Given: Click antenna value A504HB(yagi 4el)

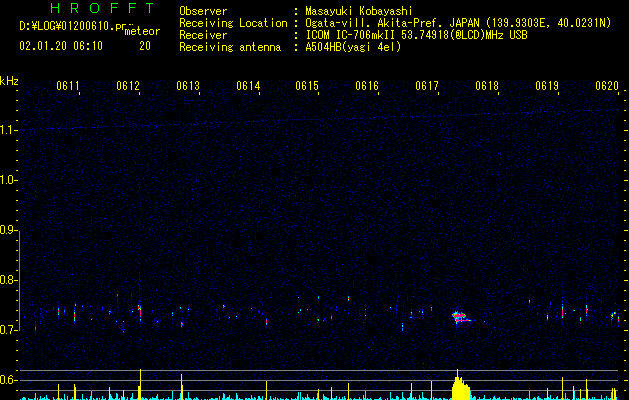Looking at the screenshot, I should point(353,47).
